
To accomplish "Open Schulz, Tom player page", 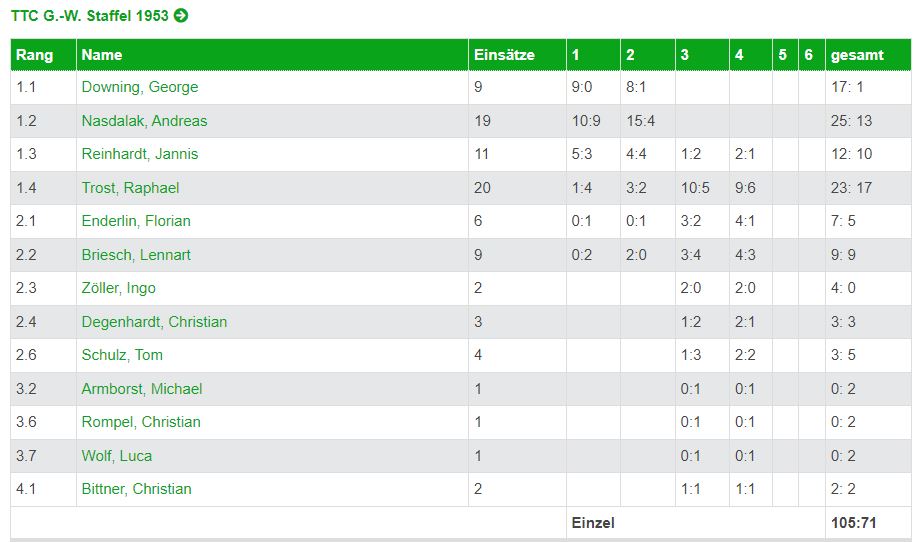I will tap(122, 355).
